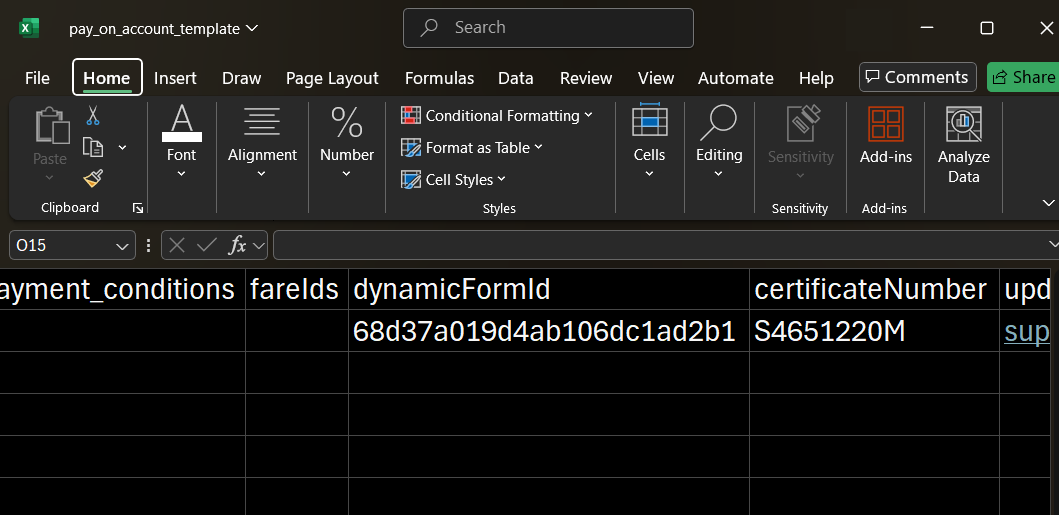The height and width of the screenshot is (515, 1059).
Task: Click the Copy icon in Clipboard
Action: (93, 148)
